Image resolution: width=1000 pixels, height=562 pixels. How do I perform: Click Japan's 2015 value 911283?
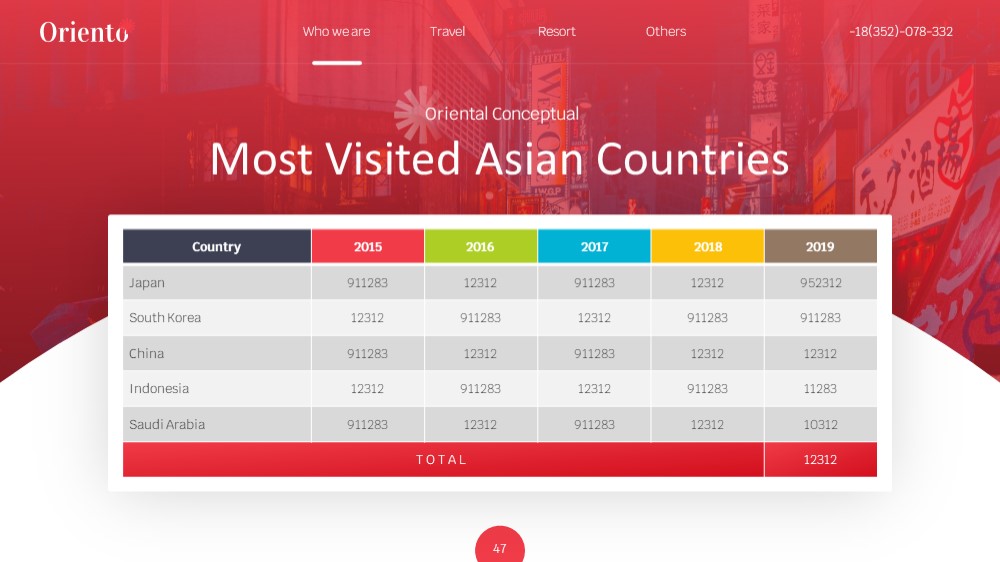[367, 283]
